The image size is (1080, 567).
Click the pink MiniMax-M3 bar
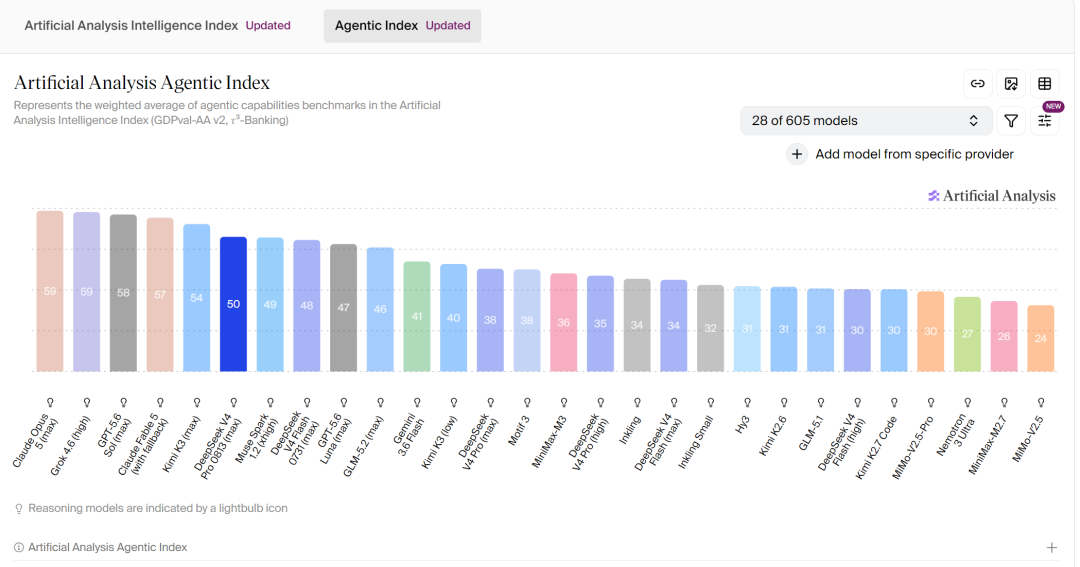(563, 322)
